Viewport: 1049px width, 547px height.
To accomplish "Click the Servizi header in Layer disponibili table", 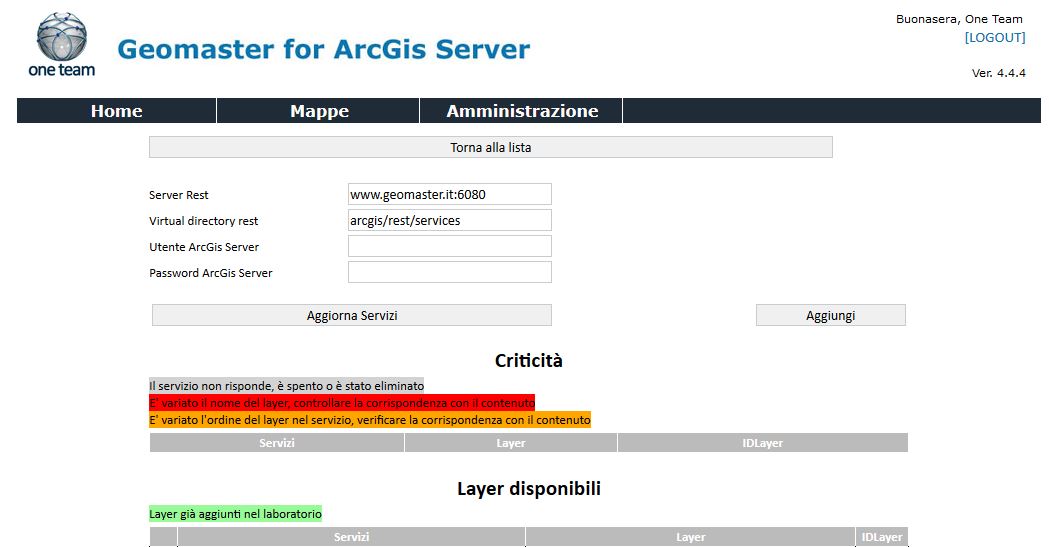I will pyautogui.click(x=351, y=536).
